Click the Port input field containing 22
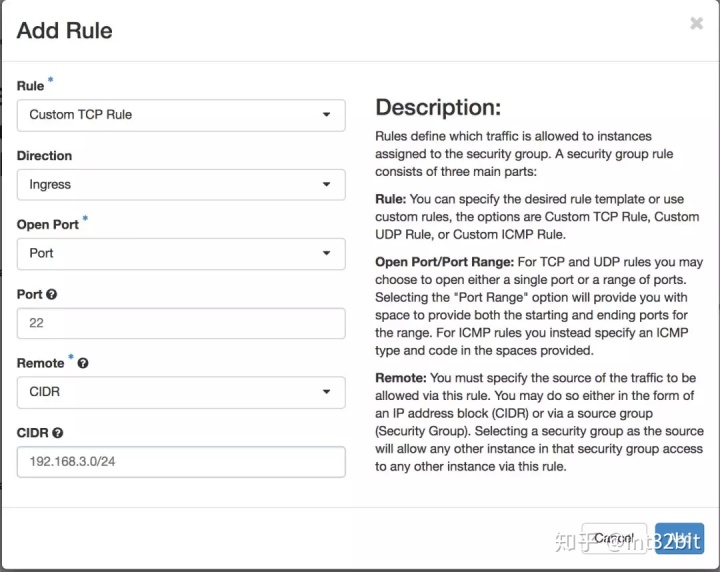 click(181, 323)
